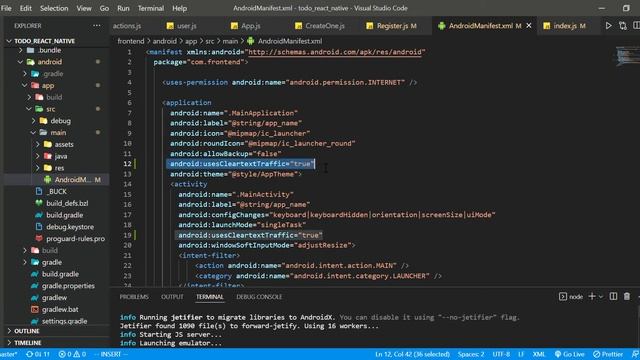Image resolution: width=640 pixels, height=360 pixels.
Task: Change end of line sequence LF
Action: click(x=521, y=354)
